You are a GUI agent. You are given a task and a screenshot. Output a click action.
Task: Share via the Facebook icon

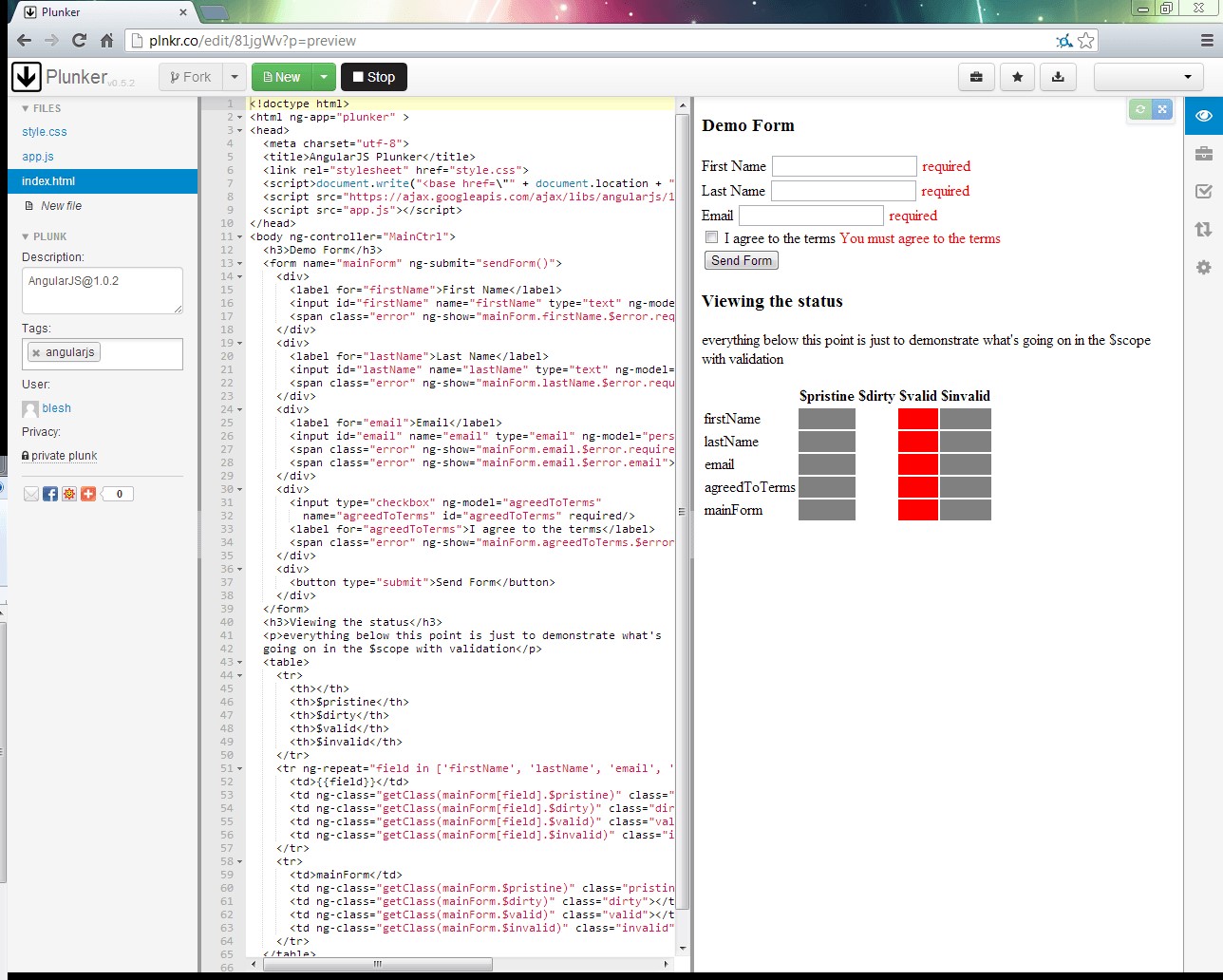click(x=50, y=494)
